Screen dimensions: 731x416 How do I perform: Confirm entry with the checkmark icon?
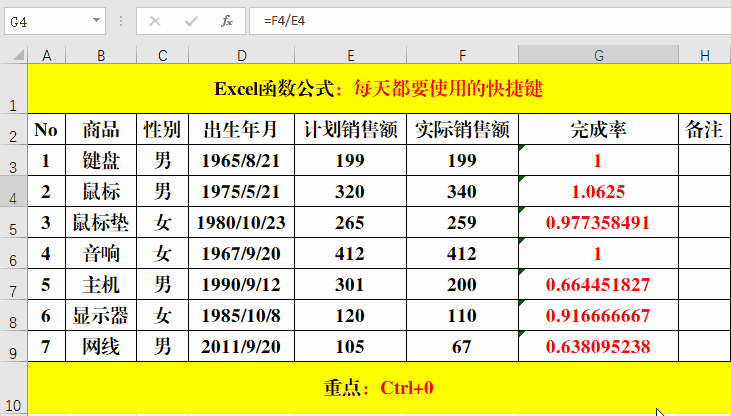click(191, 21)
